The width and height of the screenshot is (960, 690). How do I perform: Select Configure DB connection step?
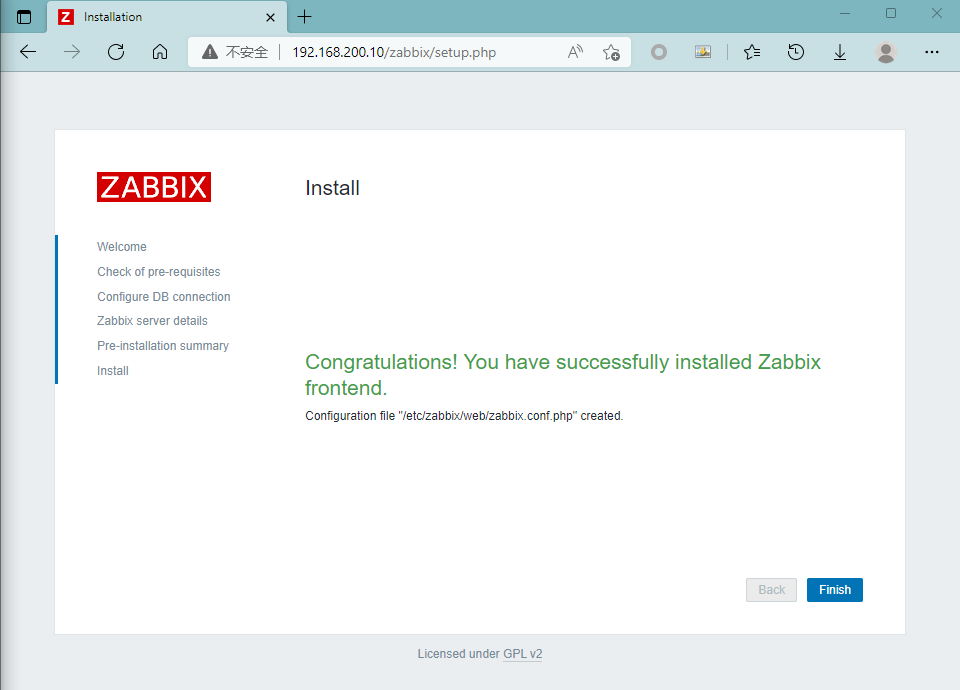click(163, 296)
